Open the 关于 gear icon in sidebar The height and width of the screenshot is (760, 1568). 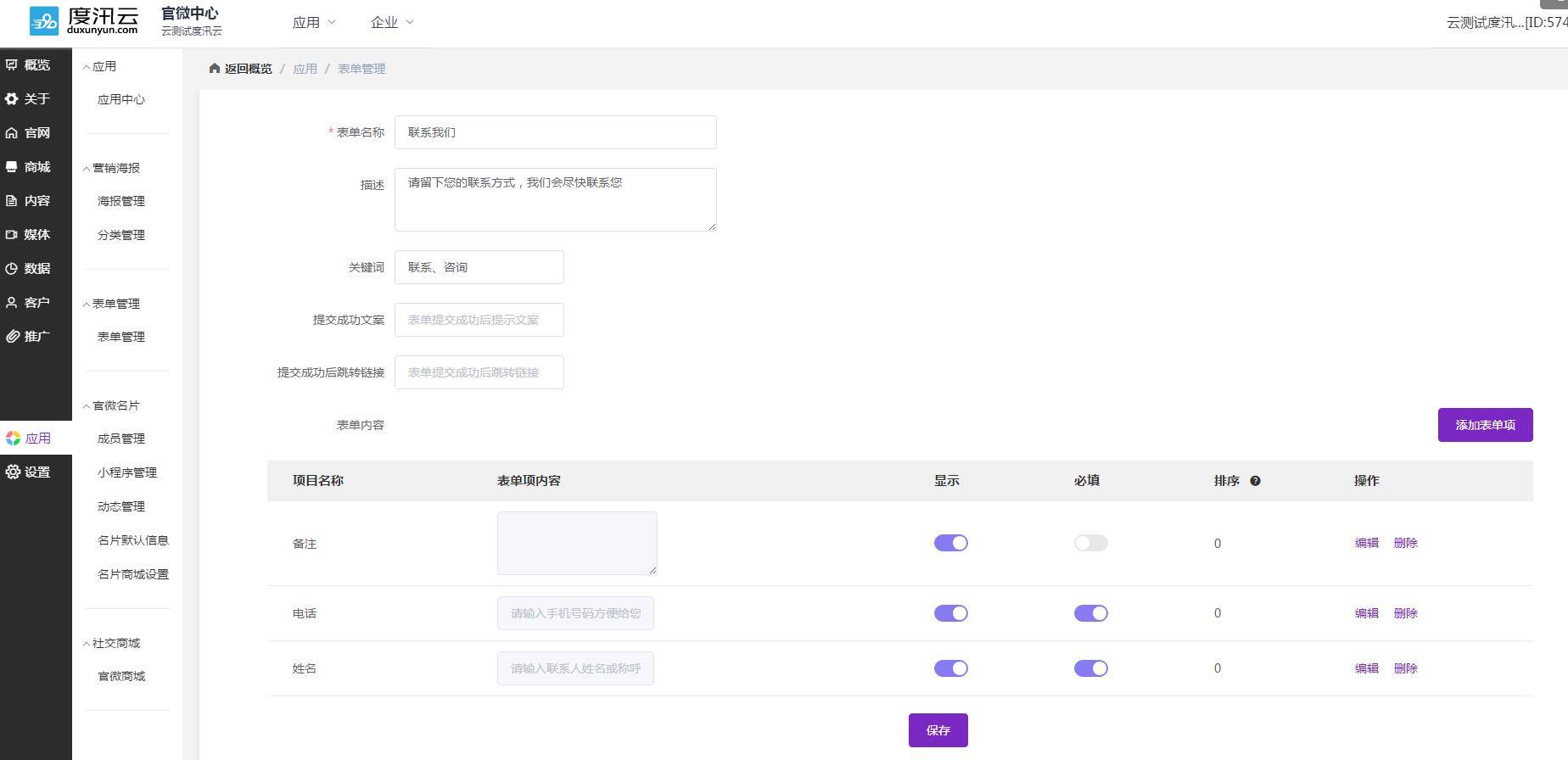[12, 98]
